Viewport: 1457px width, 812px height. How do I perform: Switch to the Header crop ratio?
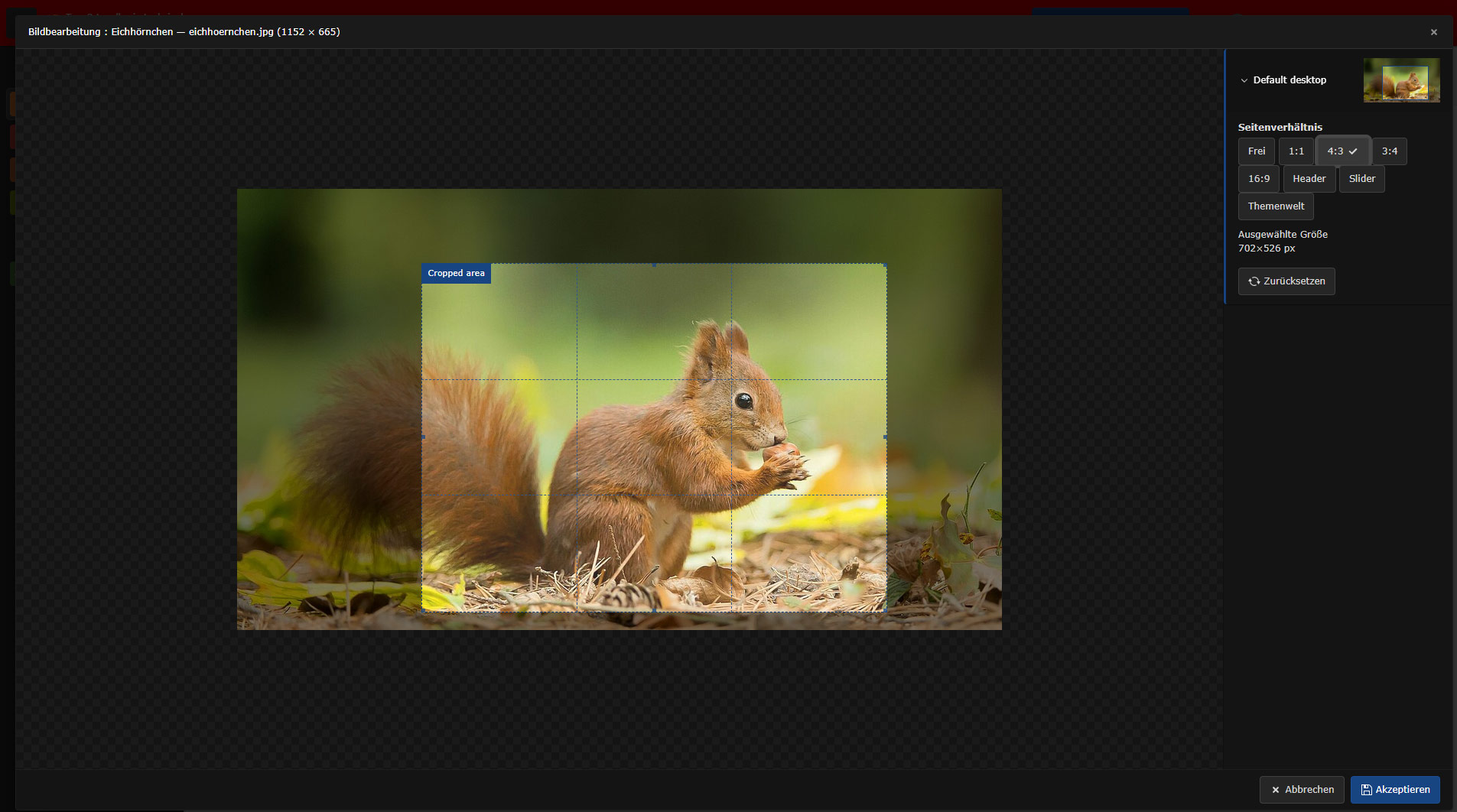(1309, 179)
